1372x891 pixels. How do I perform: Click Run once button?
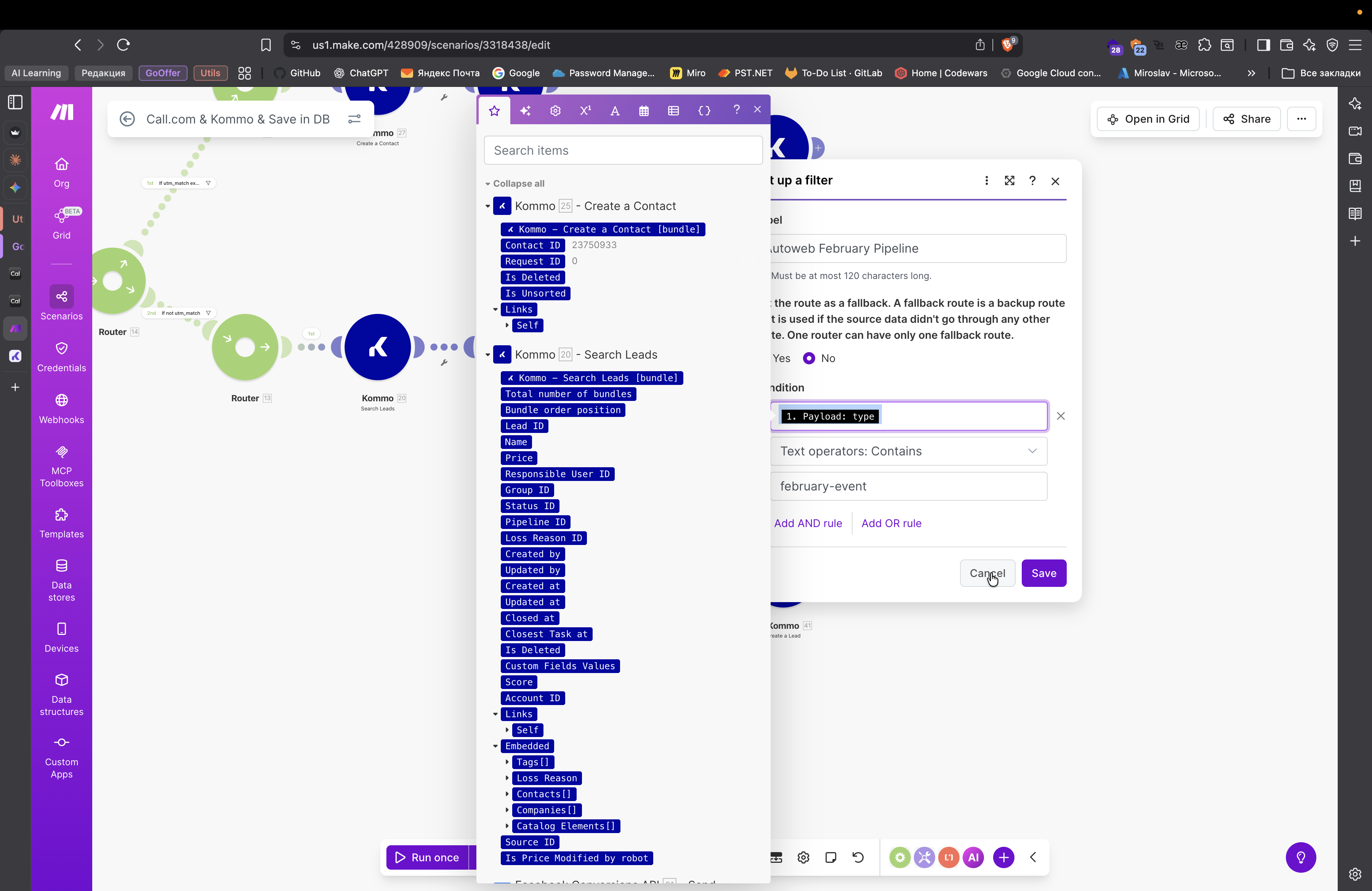(x=427, y=857)
